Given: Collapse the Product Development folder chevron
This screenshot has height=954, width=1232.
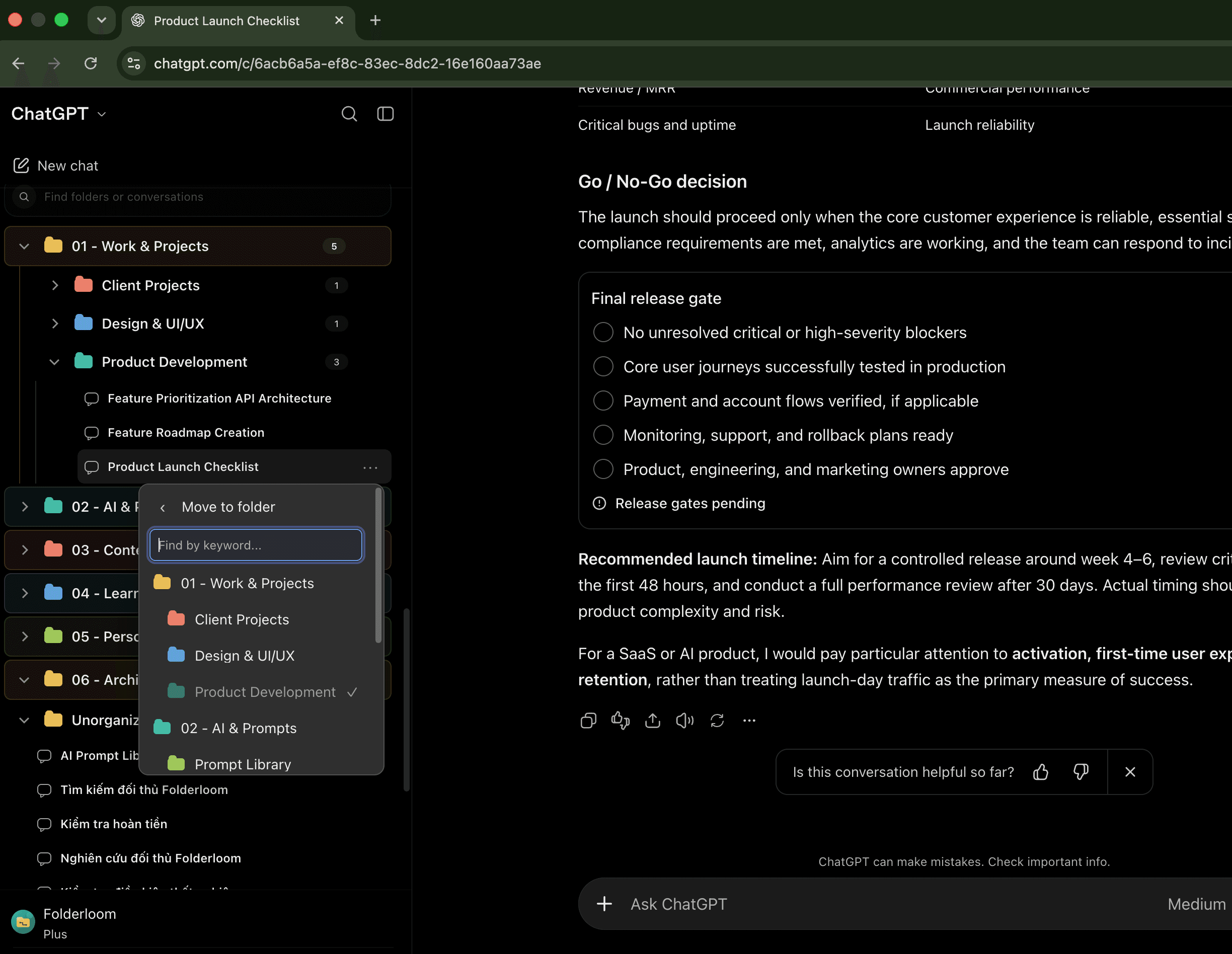Looking at the screenshot, I should click(x=55, y=362).
